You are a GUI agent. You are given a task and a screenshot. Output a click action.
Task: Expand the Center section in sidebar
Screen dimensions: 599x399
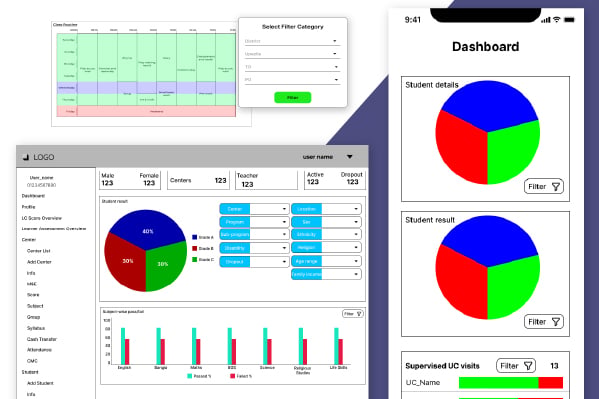click(x=29, y=240)
